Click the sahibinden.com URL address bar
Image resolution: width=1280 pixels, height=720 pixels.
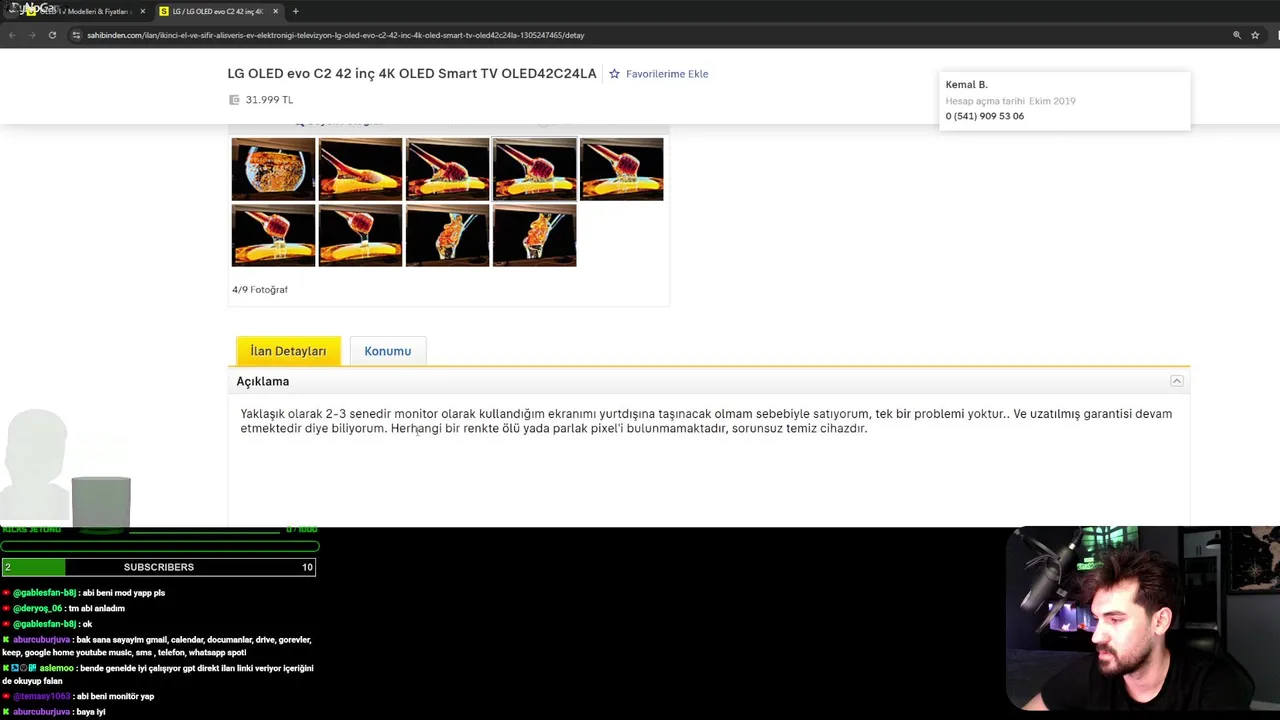point(640,35)
